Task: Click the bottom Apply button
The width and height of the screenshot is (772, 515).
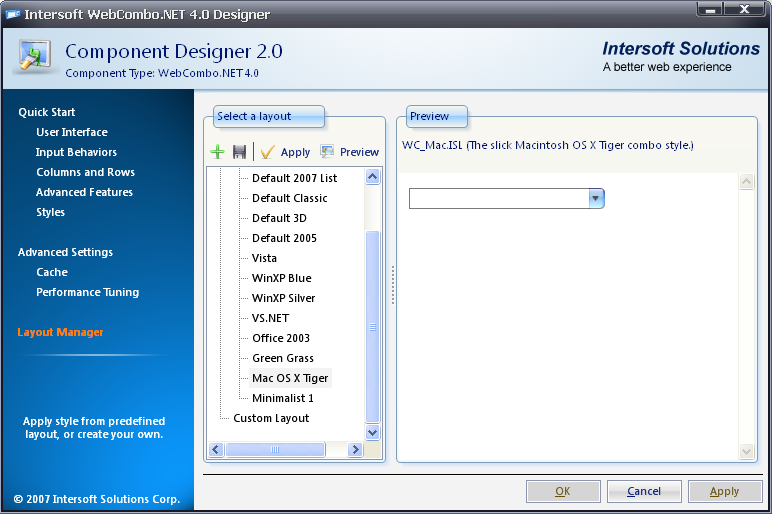Action: (724, 491)
